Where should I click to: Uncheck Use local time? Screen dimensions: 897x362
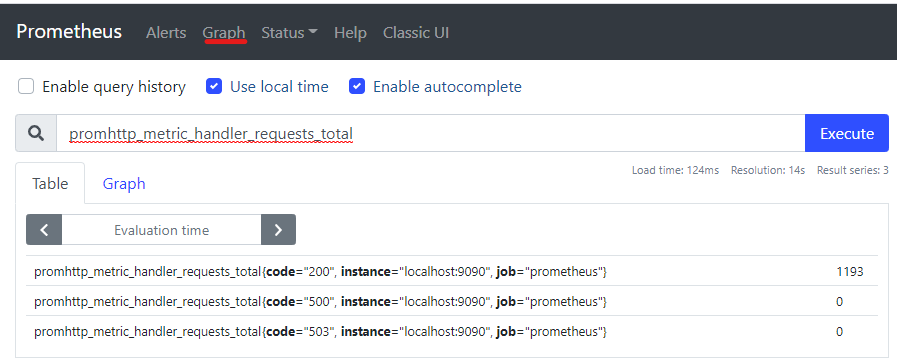(214, 86)
